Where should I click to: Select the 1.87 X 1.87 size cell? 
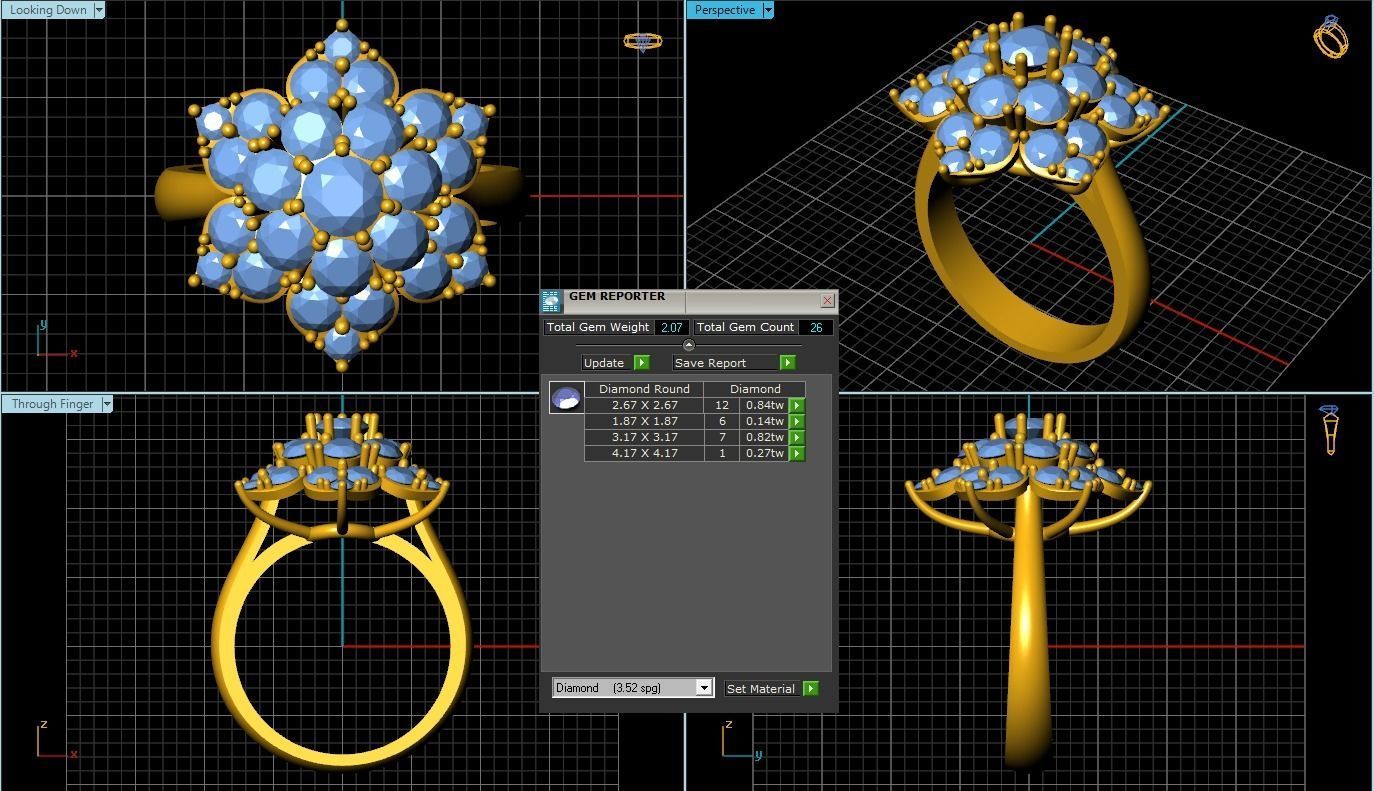(644, 421)
